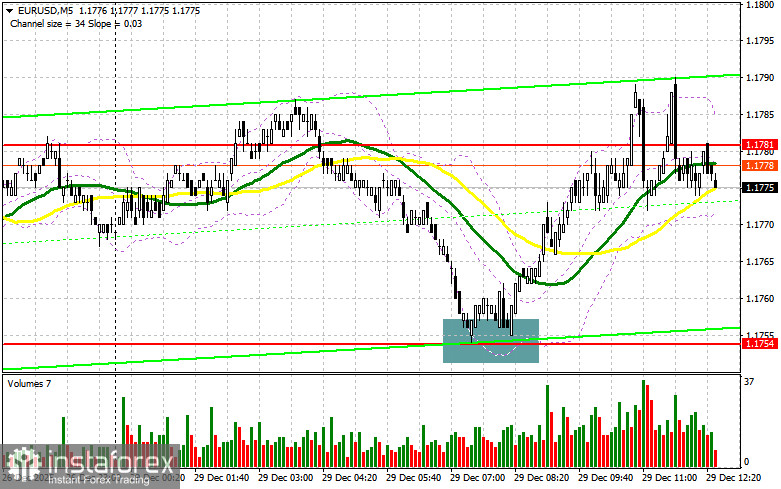The width and height of the screenshot is (781, 489).
Task: Click the 1.1790 price scale label
Action: click(760, 78)
